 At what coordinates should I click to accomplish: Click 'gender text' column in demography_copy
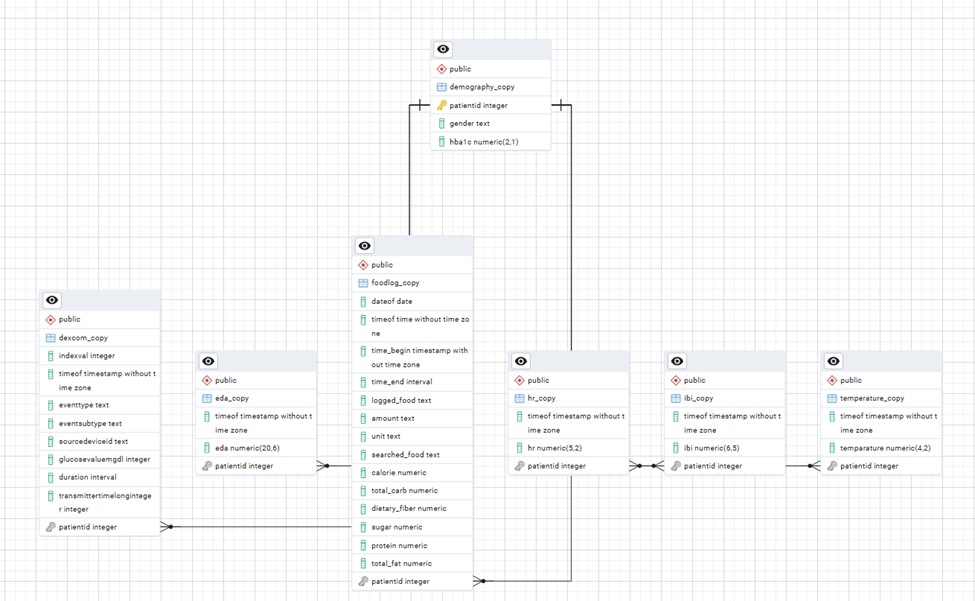click(x=491, y=123)
